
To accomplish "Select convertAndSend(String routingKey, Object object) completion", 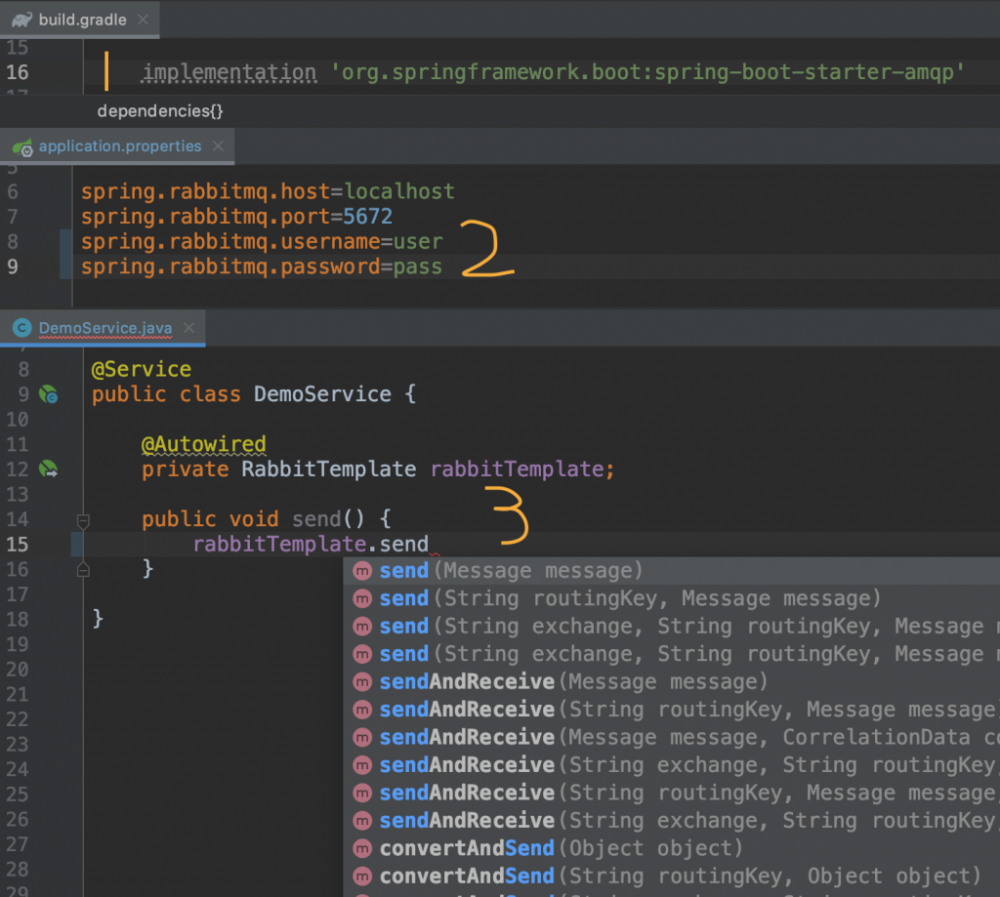I will (672, 876).
